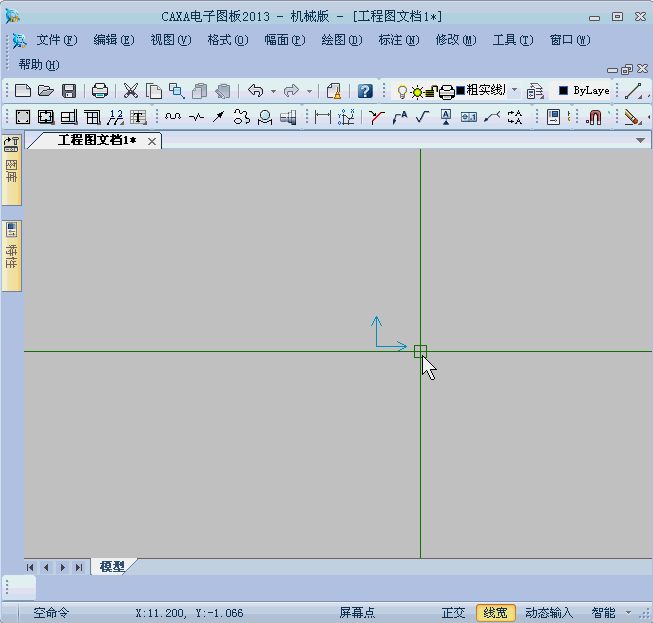Click the surface roughness checkmark icon

click(422, 117)
